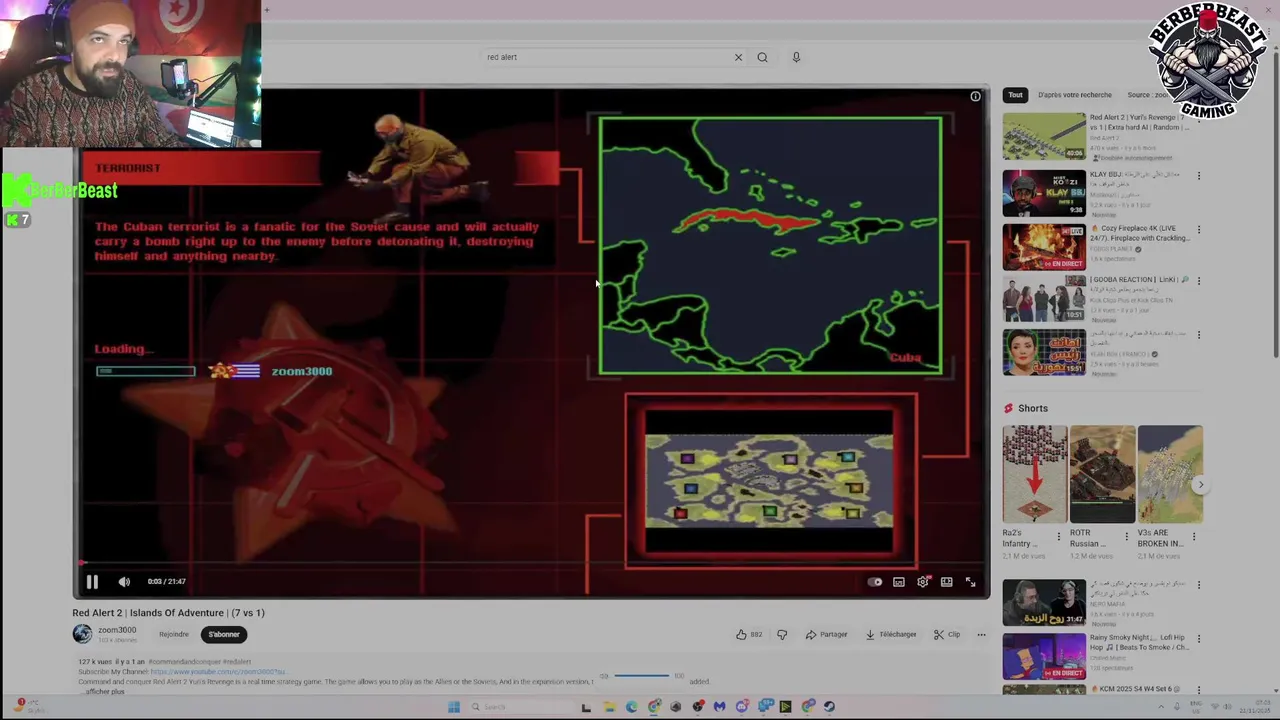Screen dimensions: 1280x720
Task: Open options menu for KLAY BBJ video
Action: click(1199, 176)
